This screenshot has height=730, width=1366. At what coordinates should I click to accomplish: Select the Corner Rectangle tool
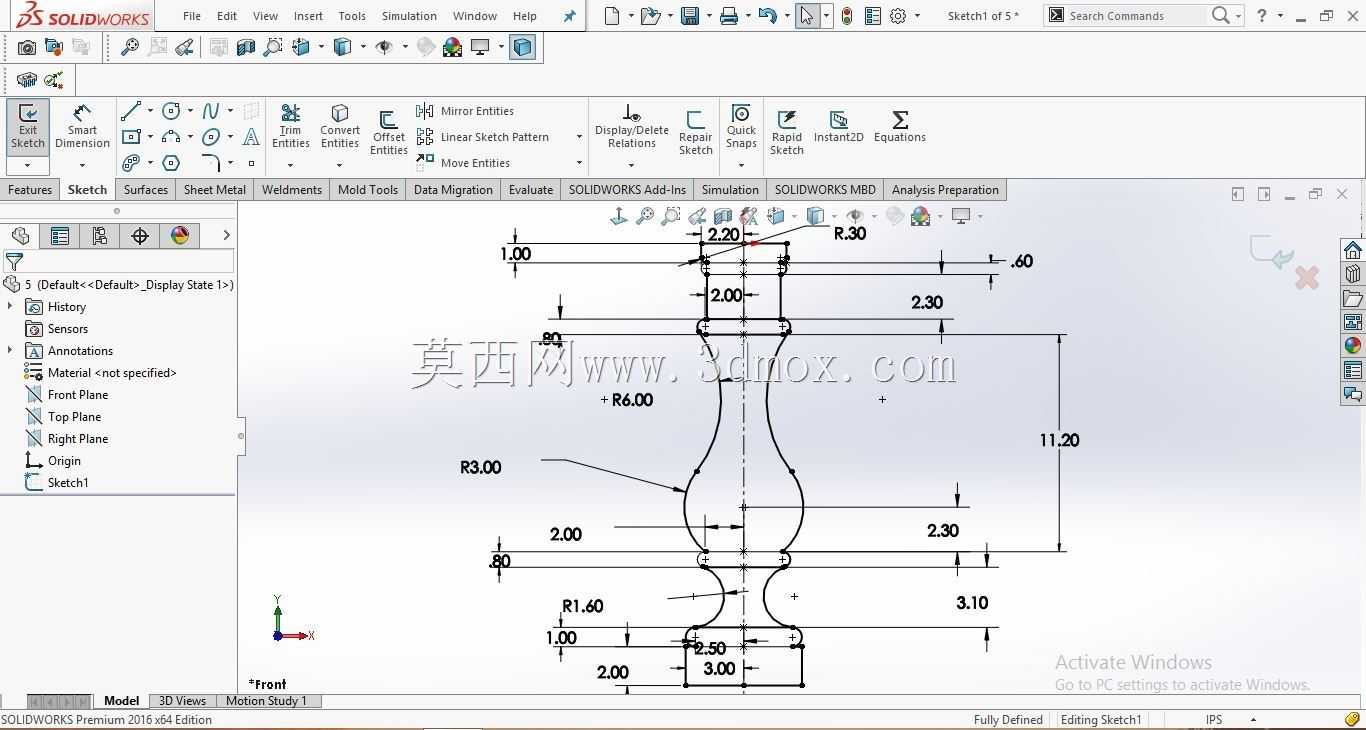tap(130, 137)
